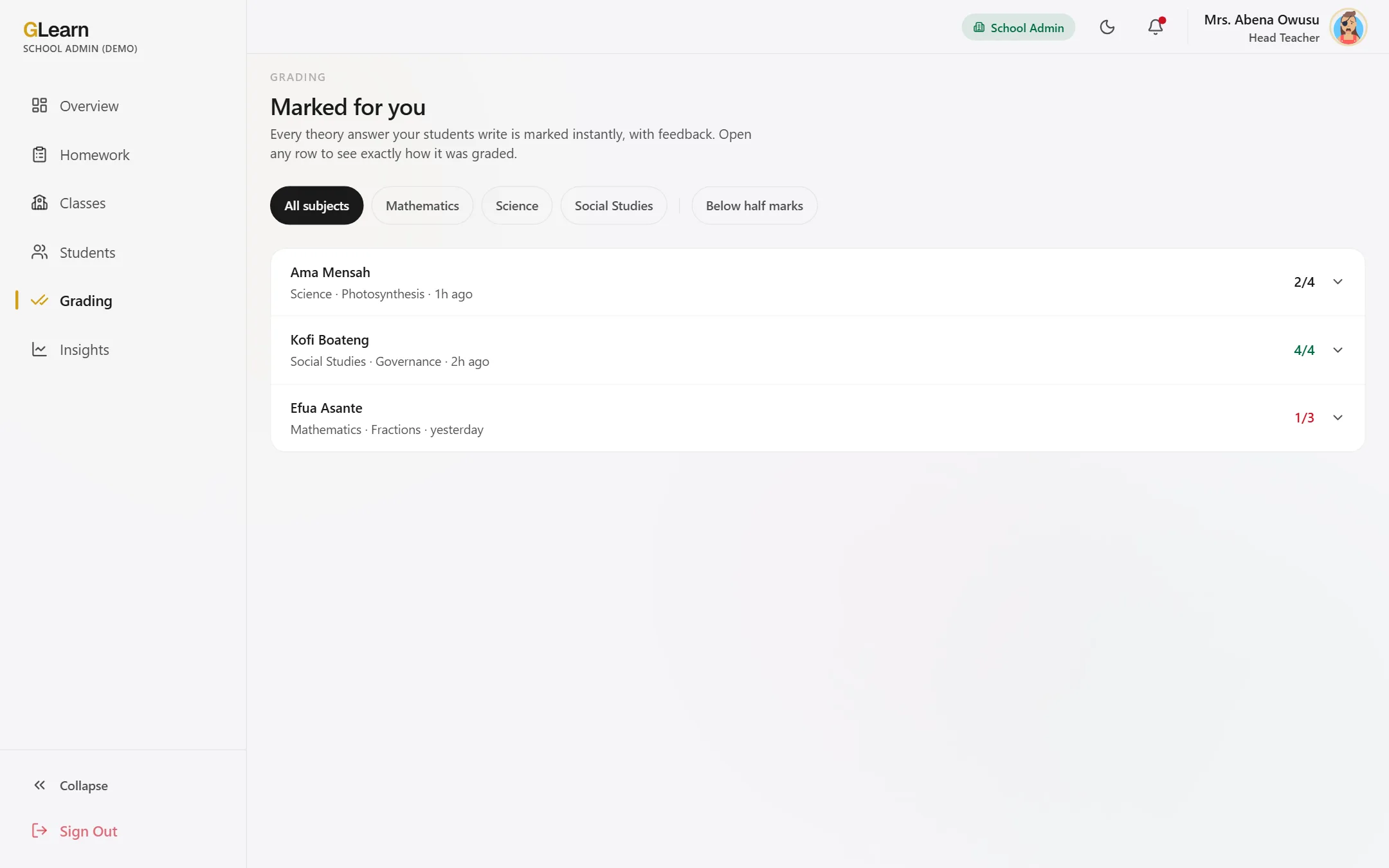The height and width of the screenshot is (868, 1389).
Task: Toggle dark mode with the moon icon
Action: 1107,27
